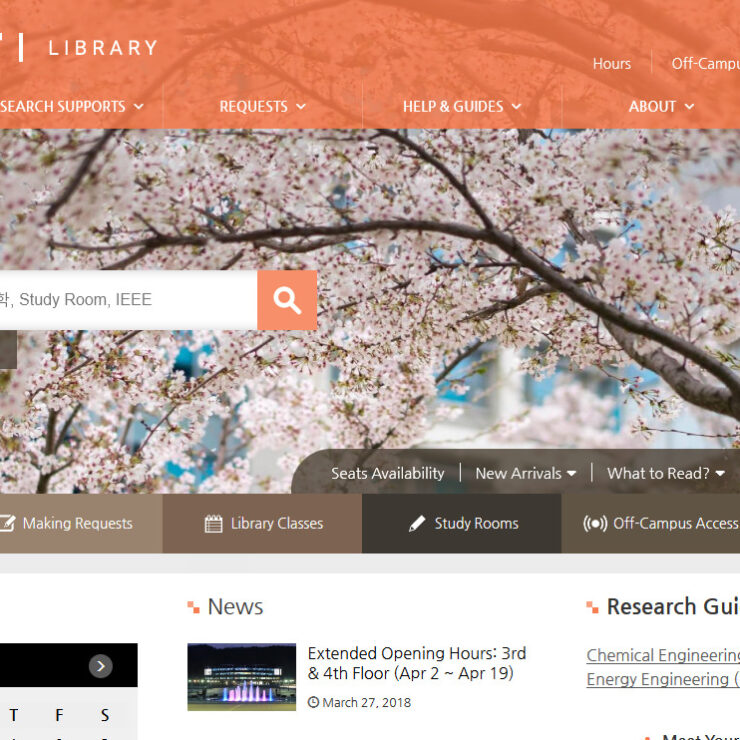Click the Library Classes calendar icon
The image size is (740, 740).
tap(213, 524)
